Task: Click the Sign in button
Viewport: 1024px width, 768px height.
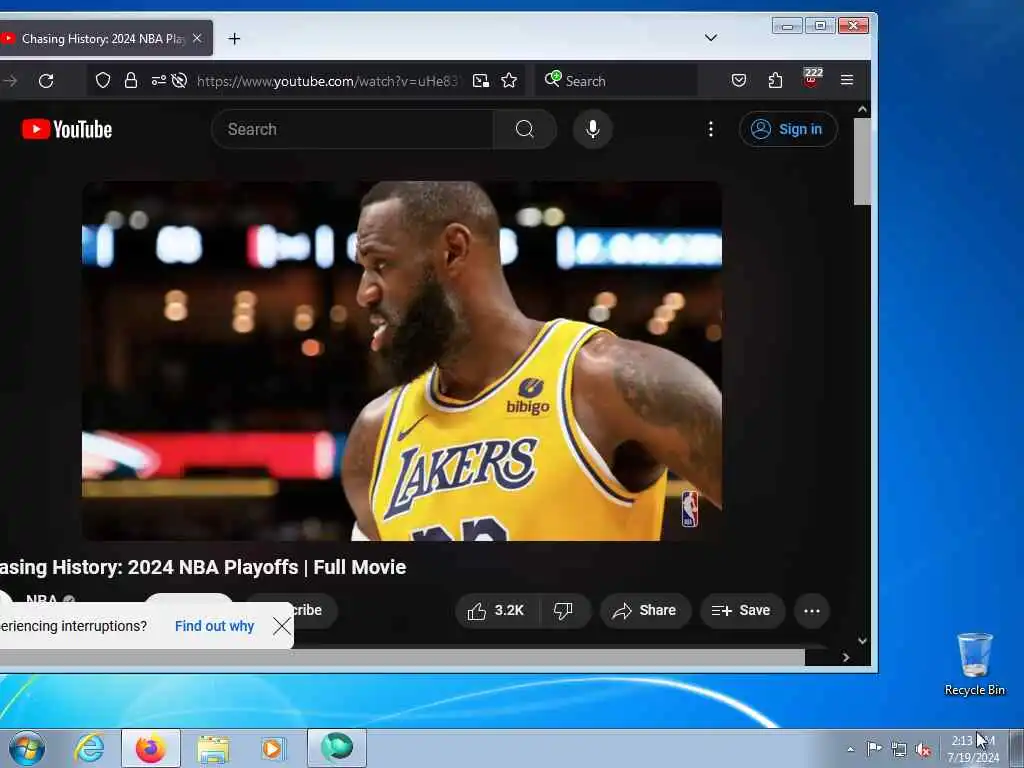Action: click(788, 129)
